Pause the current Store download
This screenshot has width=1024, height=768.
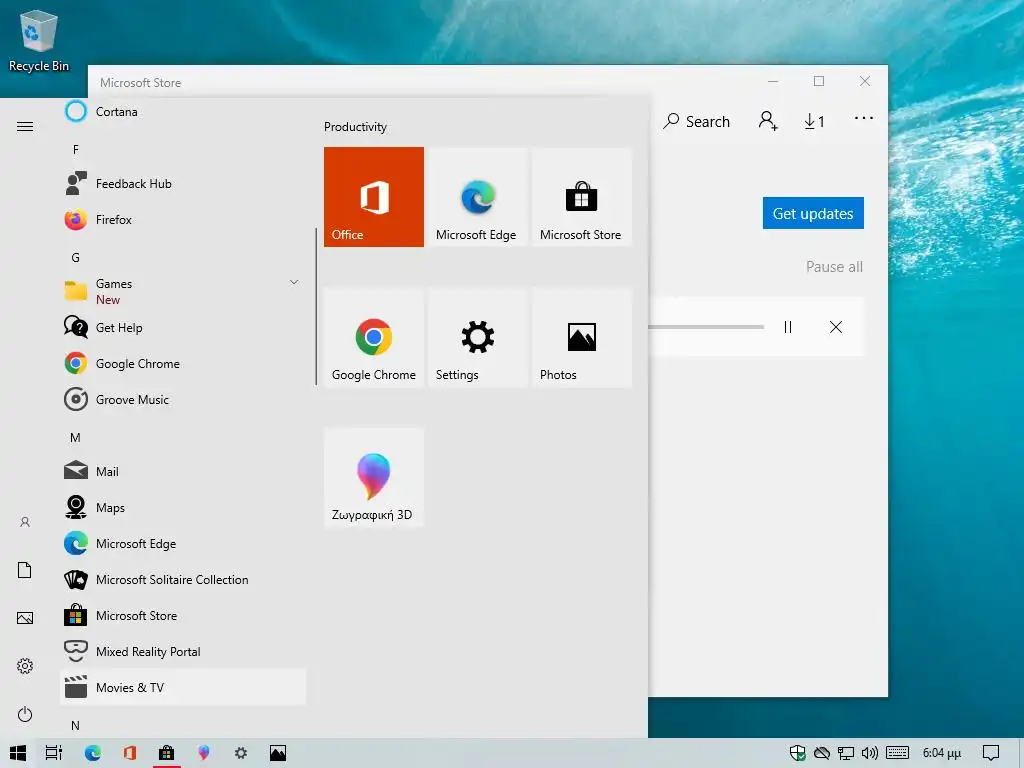tap(788, 327)
